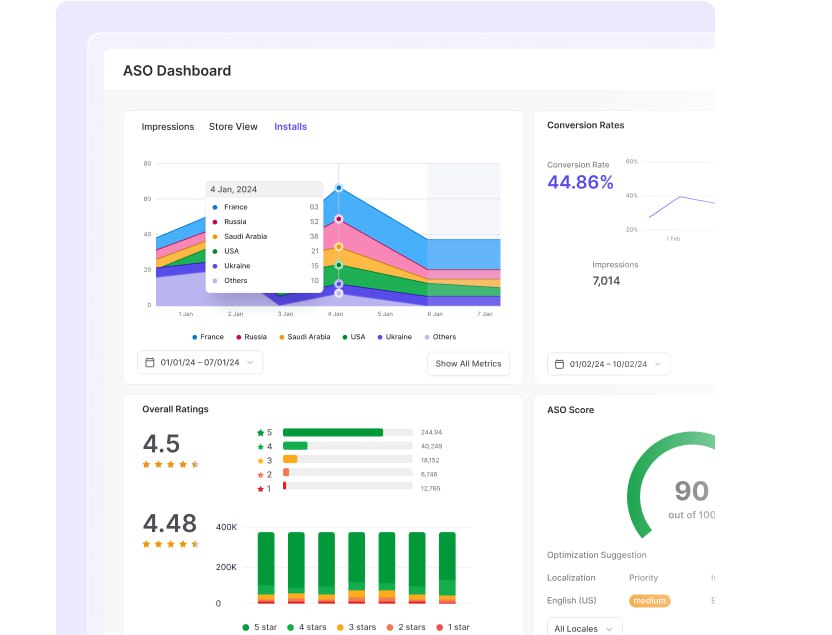
Task: Open the 01/01/24 – 07/01/24 date dropdown
Action: tap(200, 362)
